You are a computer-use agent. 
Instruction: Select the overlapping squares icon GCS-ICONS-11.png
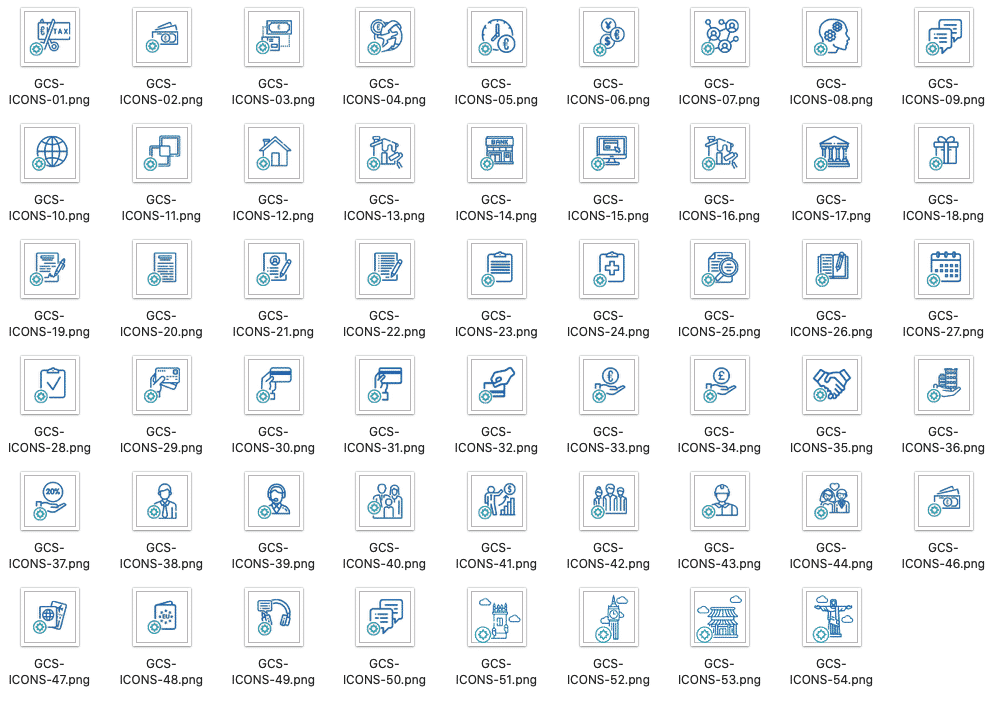(x=161, y=153)
